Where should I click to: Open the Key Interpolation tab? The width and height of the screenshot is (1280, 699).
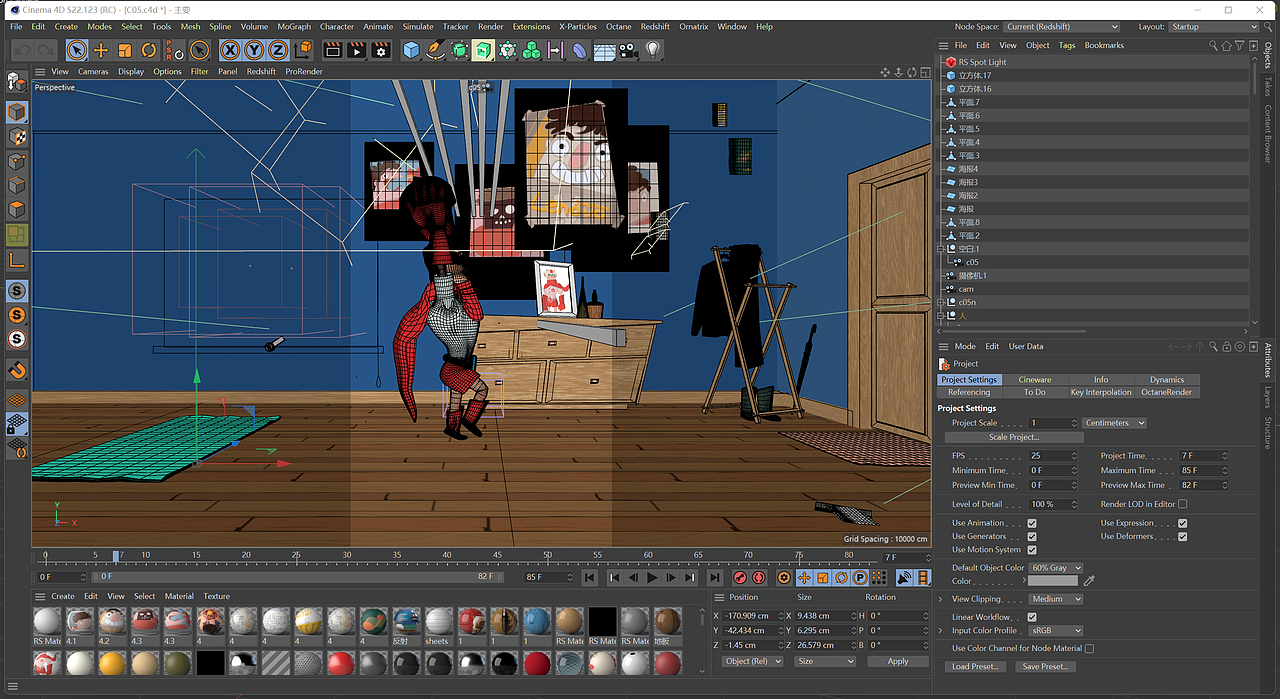click(x=1101, y=392)
